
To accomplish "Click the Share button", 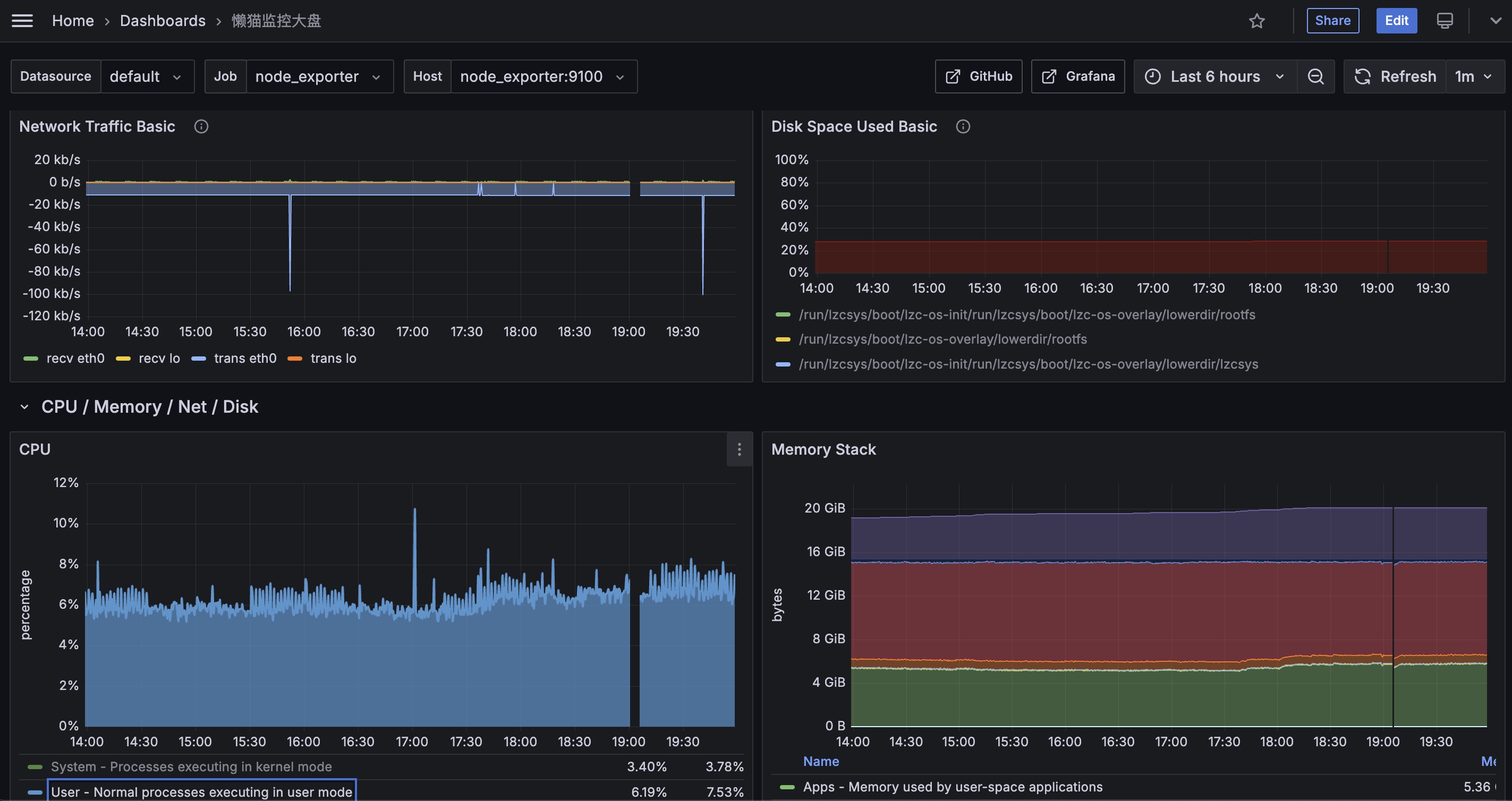I will click(1333, 21).
